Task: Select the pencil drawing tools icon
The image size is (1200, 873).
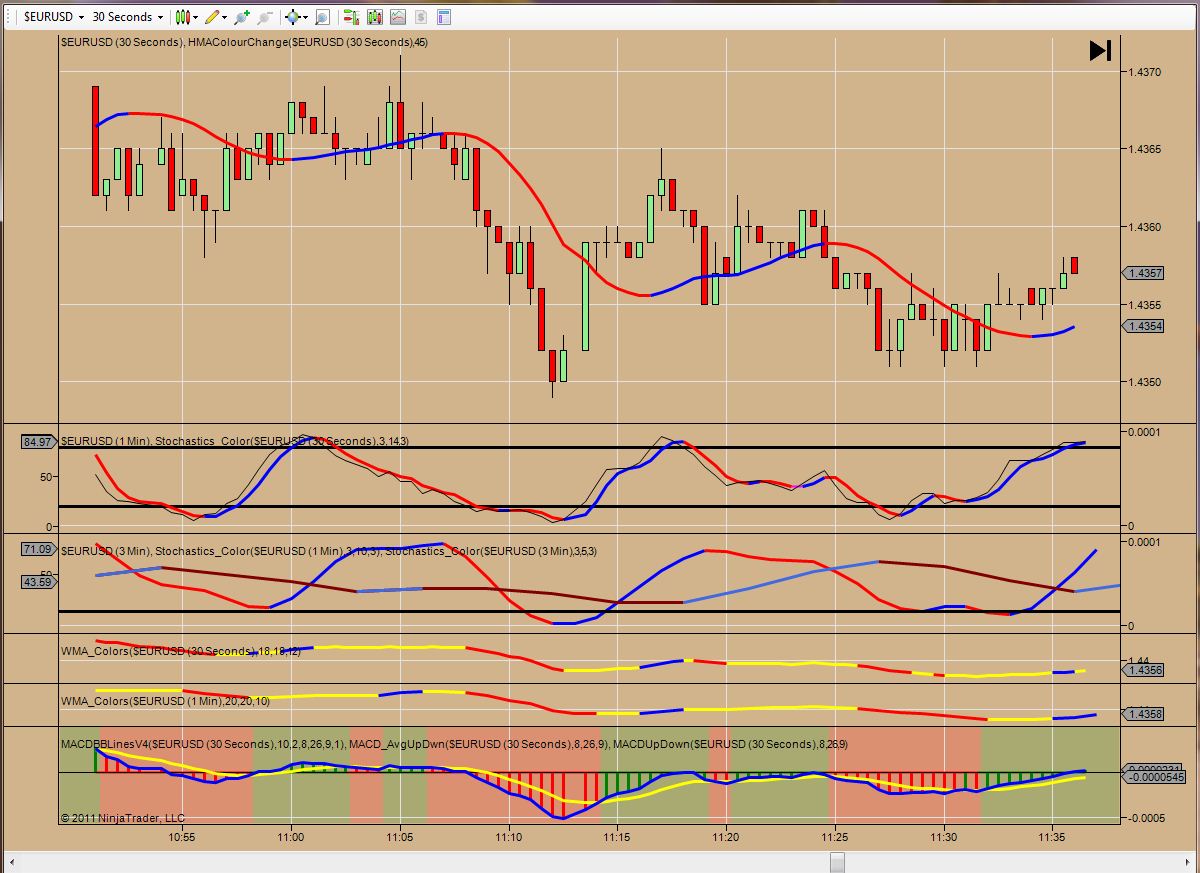Action: click(211, 17)
